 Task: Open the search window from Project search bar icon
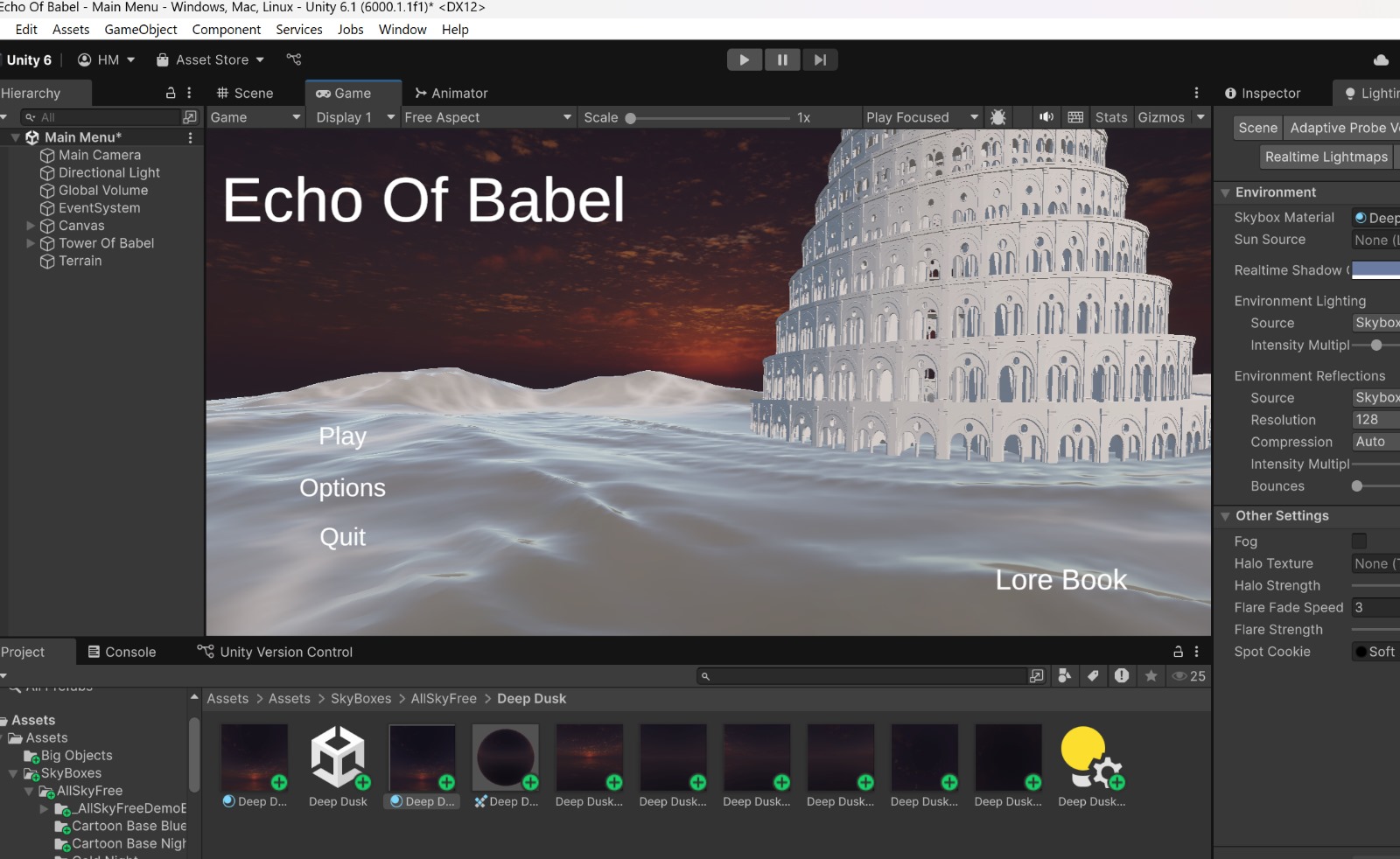1037,676
